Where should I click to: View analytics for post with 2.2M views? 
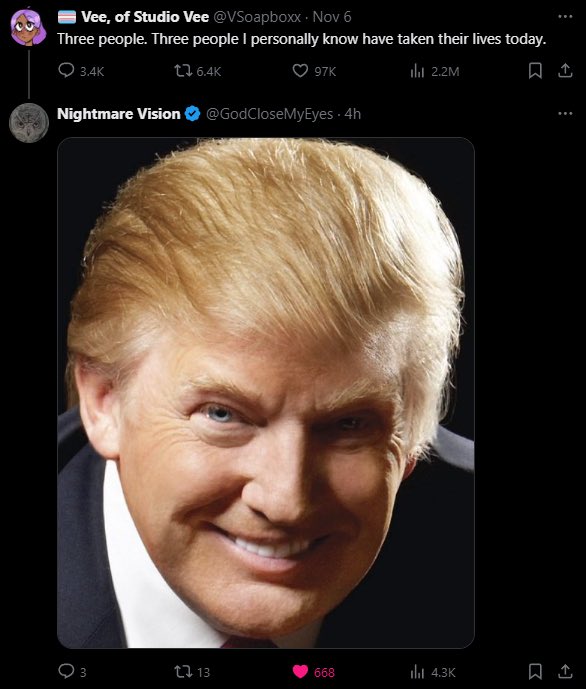coord(434,71)
